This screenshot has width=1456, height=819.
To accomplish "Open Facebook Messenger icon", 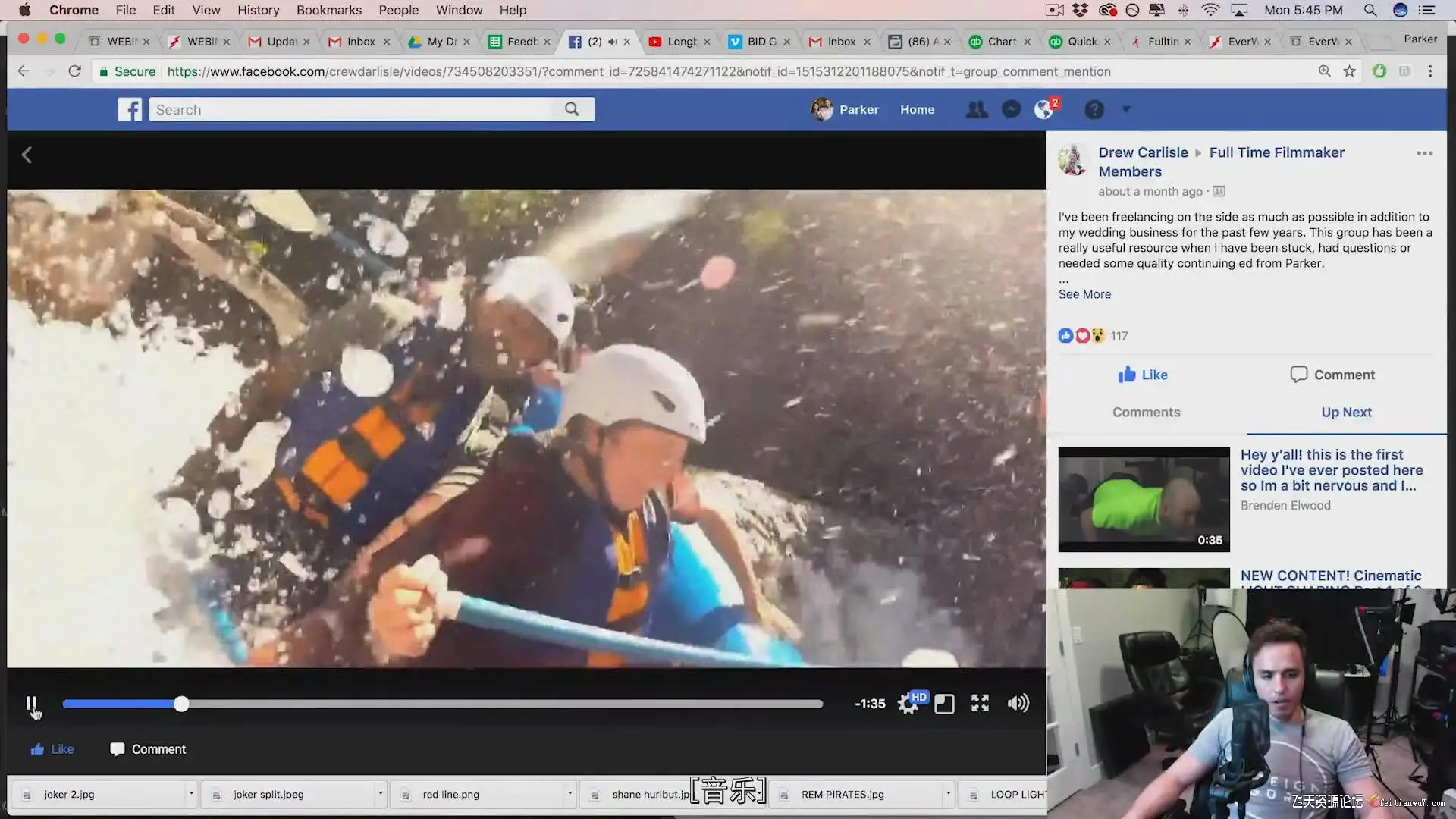I will point(1011,110).
